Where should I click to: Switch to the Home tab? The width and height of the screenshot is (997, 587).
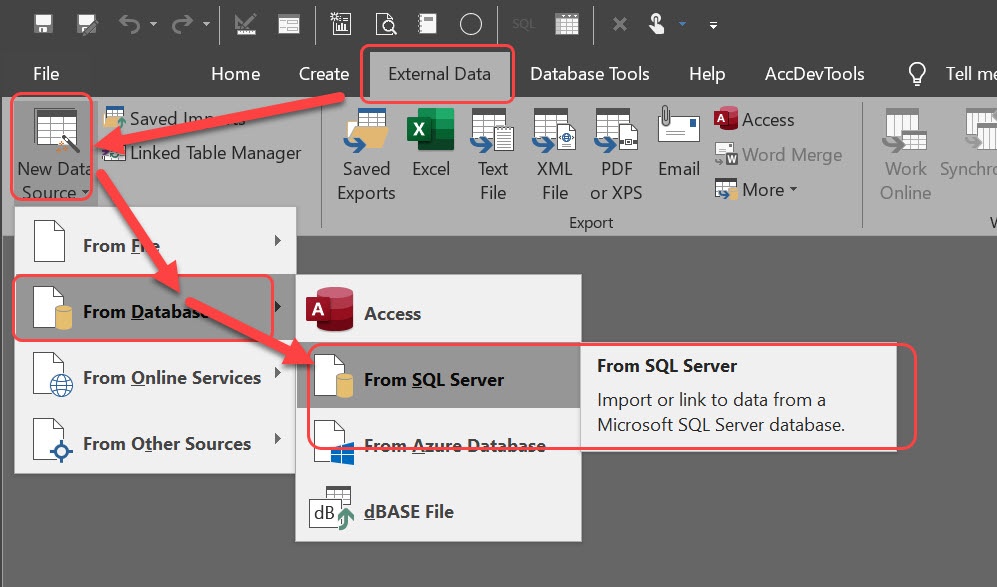pyautogui.click(x=235, y=74)
